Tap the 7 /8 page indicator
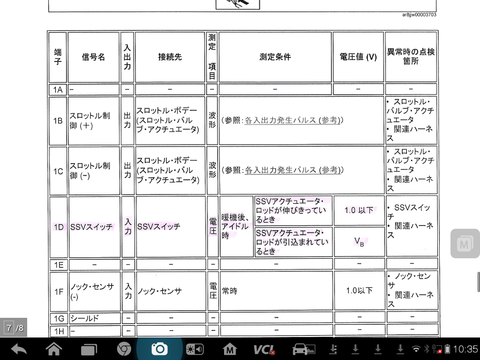 (x=14, y=327)
